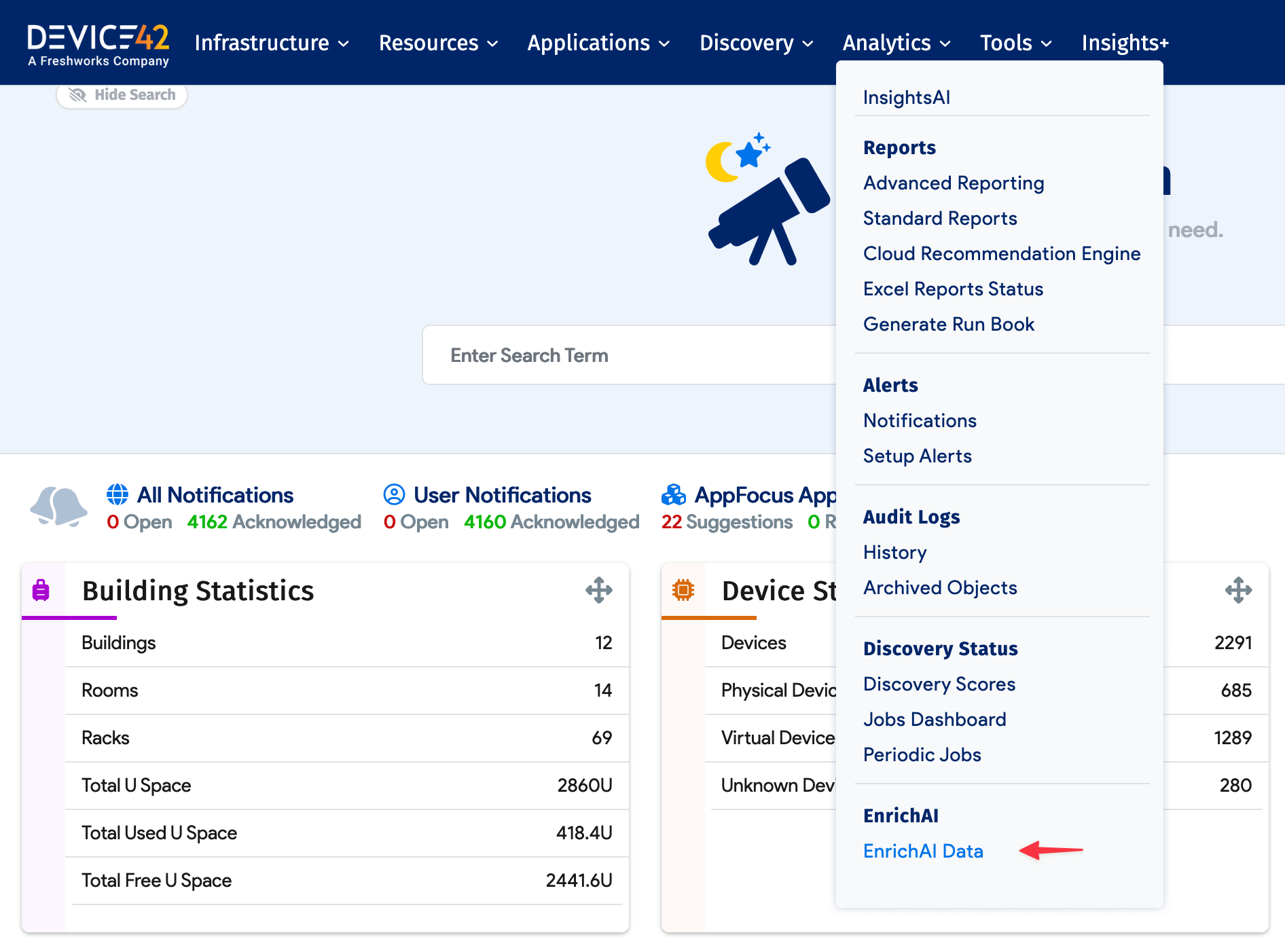
Task: Open Advanced Reporting menu item
Action: 954,183
